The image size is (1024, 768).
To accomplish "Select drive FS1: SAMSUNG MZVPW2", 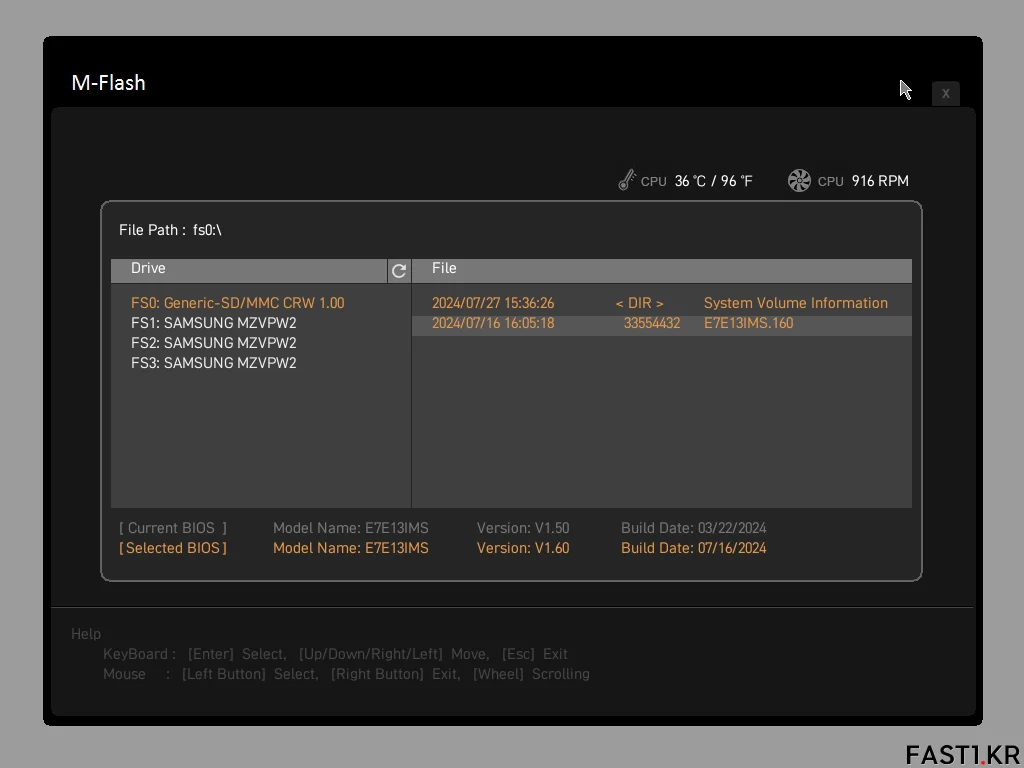I will tap(214, 323).
